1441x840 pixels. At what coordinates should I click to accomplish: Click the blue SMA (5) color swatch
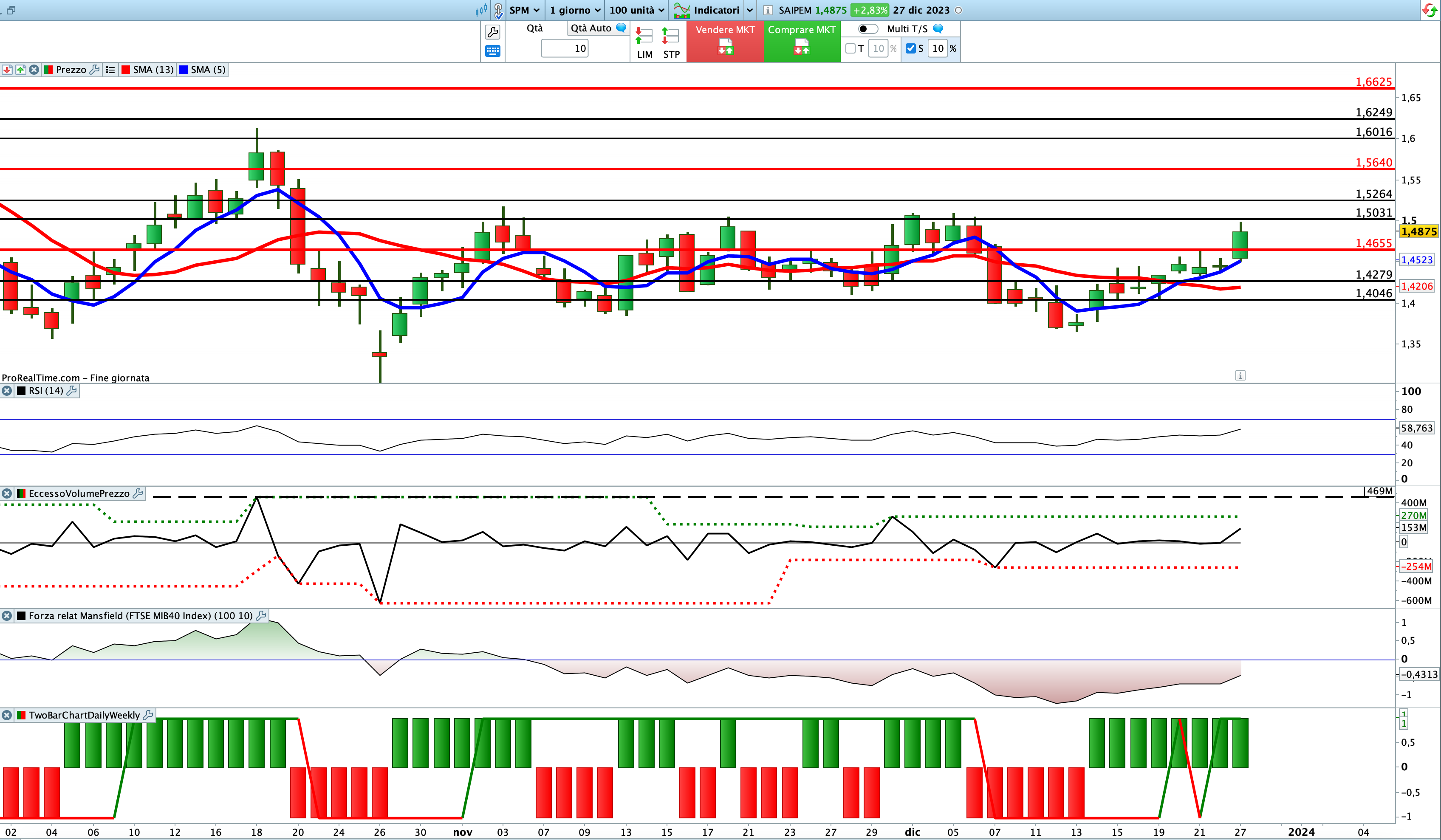click(184, 70)
